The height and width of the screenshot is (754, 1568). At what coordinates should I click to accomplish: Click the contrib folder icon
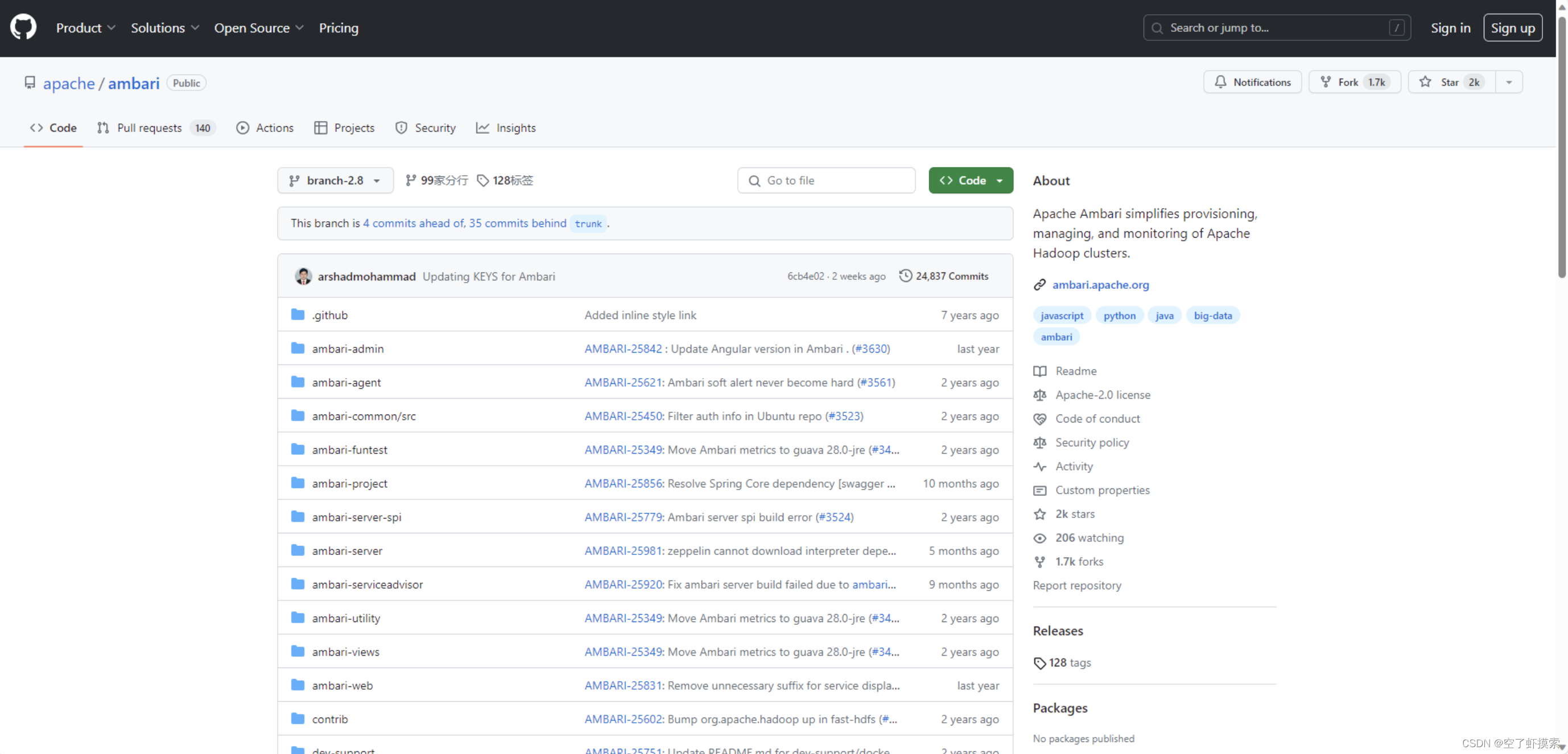298,719
